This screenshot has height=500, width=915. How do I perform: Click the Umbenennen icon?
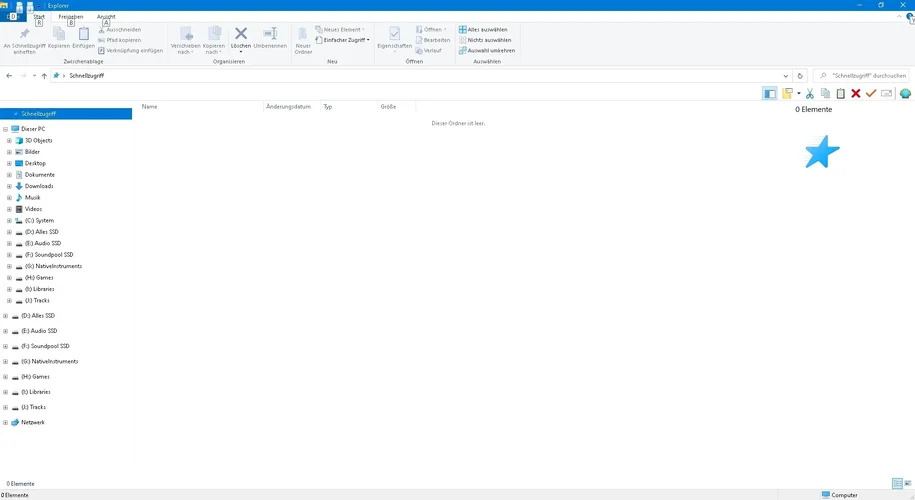coord(270,34)
